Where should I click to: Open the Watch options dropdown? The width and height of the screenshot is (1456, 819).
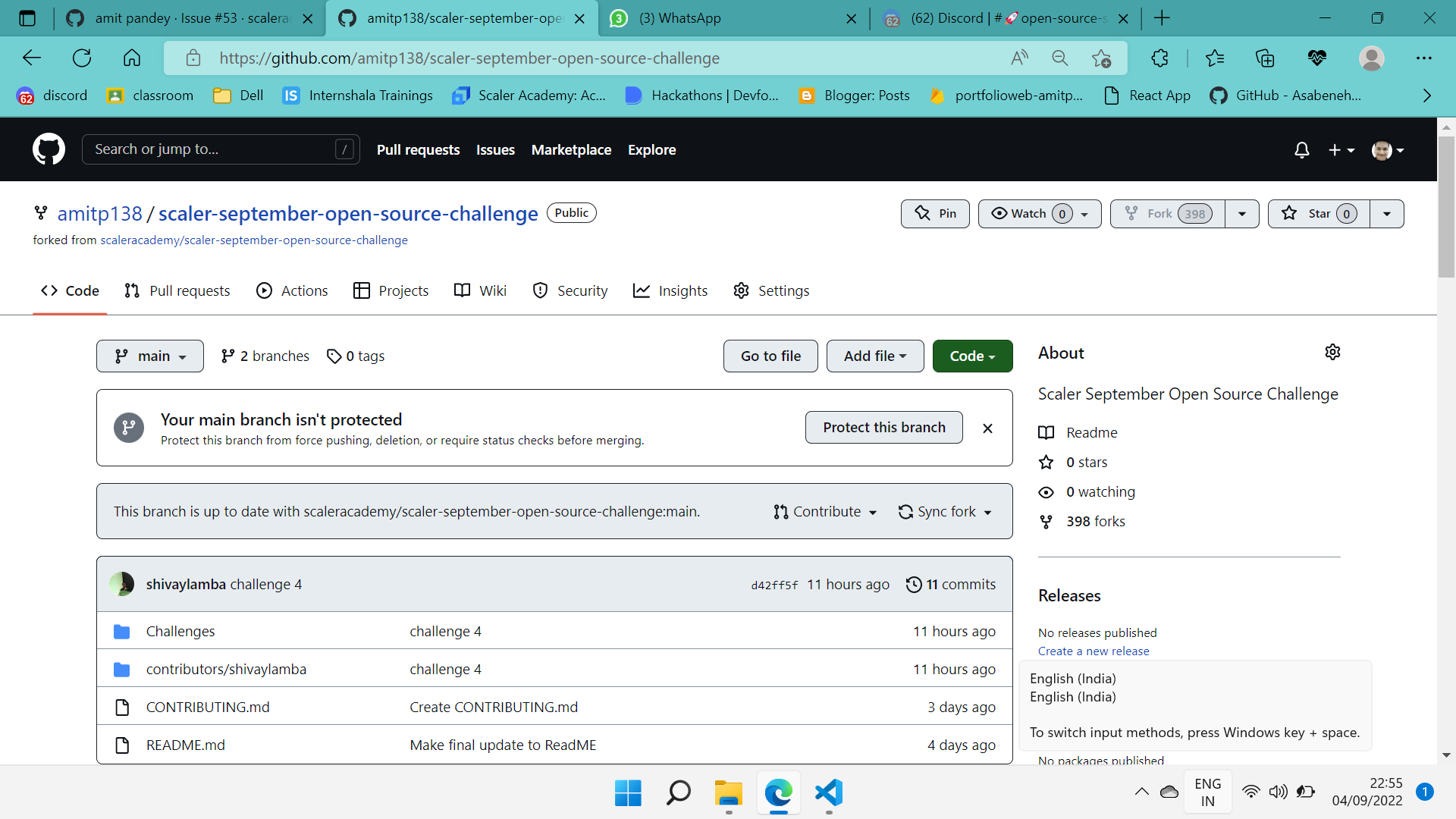[x=1085, y=213]
